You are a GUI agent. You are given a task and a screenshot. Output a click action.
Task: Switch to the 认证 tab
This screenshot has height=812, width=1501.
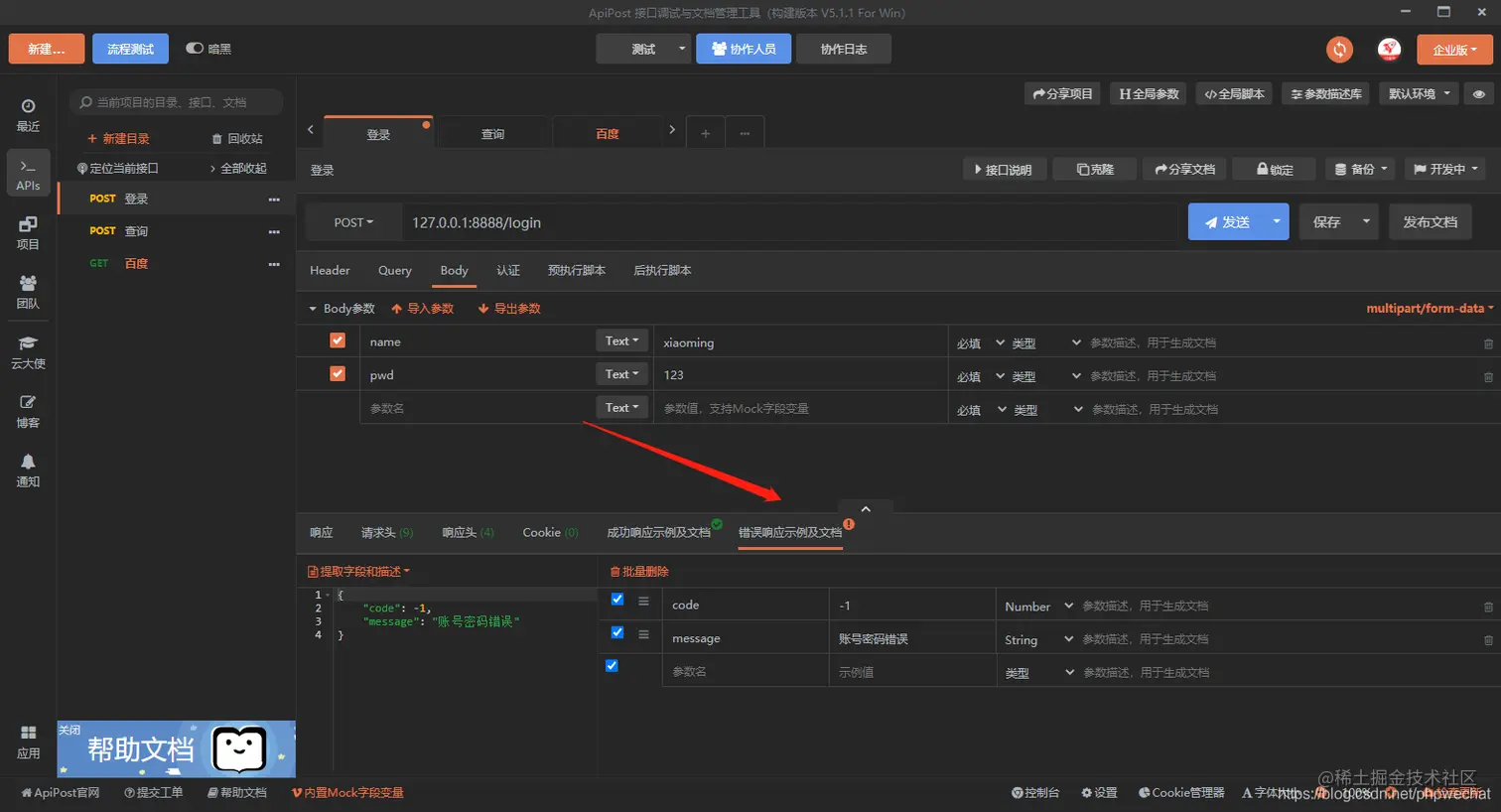pos(508,271)
